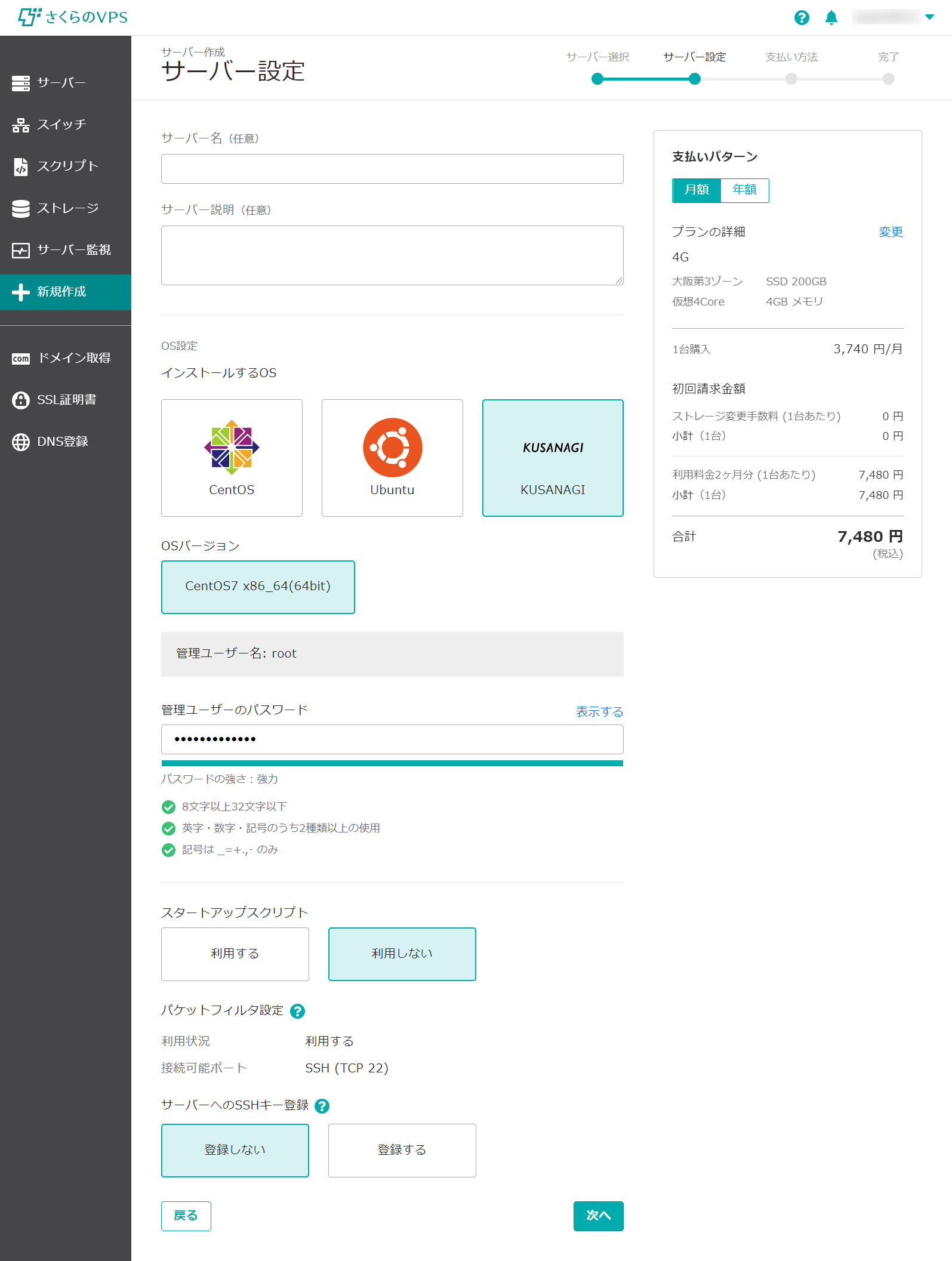Click check icon for 8文字以上32文字以下
The width and height of the screenshot is (952, 1261).
coord(168,807)
